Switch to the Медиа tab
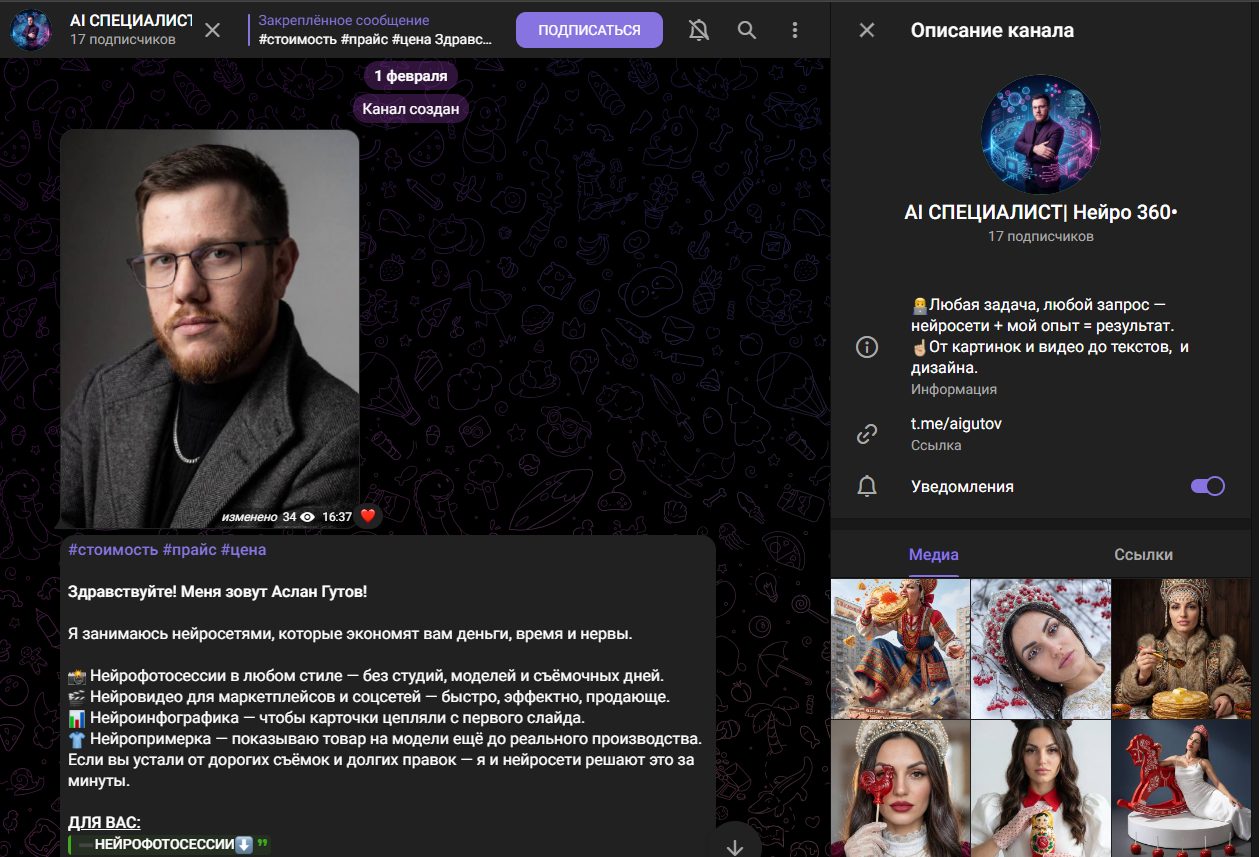Screen dimensions: 1259x857 [x=934, y=555]
